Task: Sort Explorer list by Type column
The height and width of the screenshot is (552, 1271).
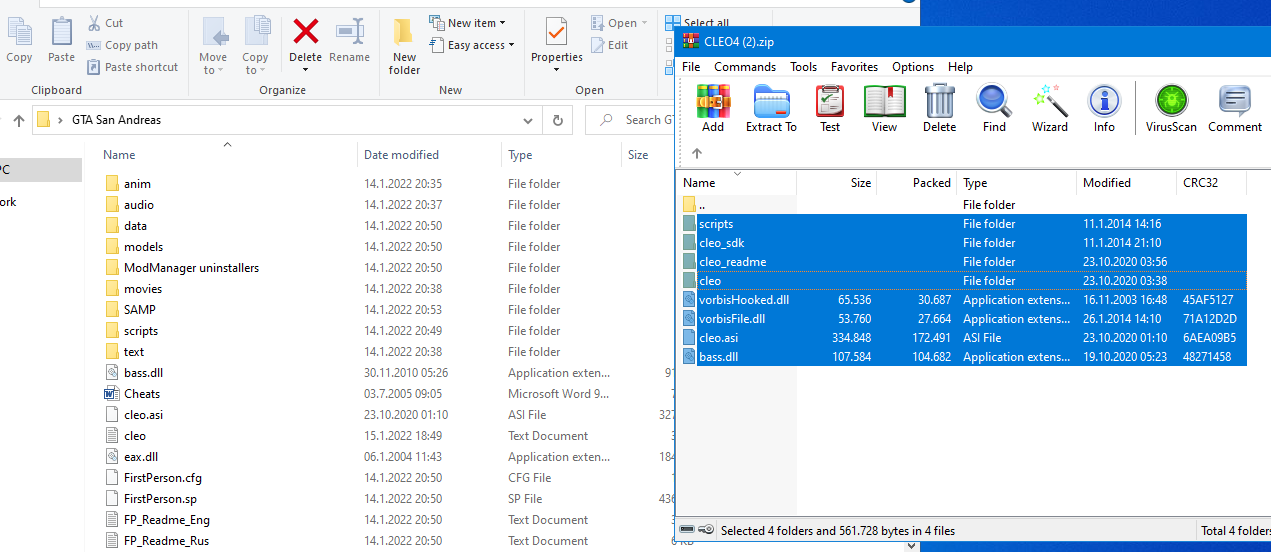Action: point(561,155)
